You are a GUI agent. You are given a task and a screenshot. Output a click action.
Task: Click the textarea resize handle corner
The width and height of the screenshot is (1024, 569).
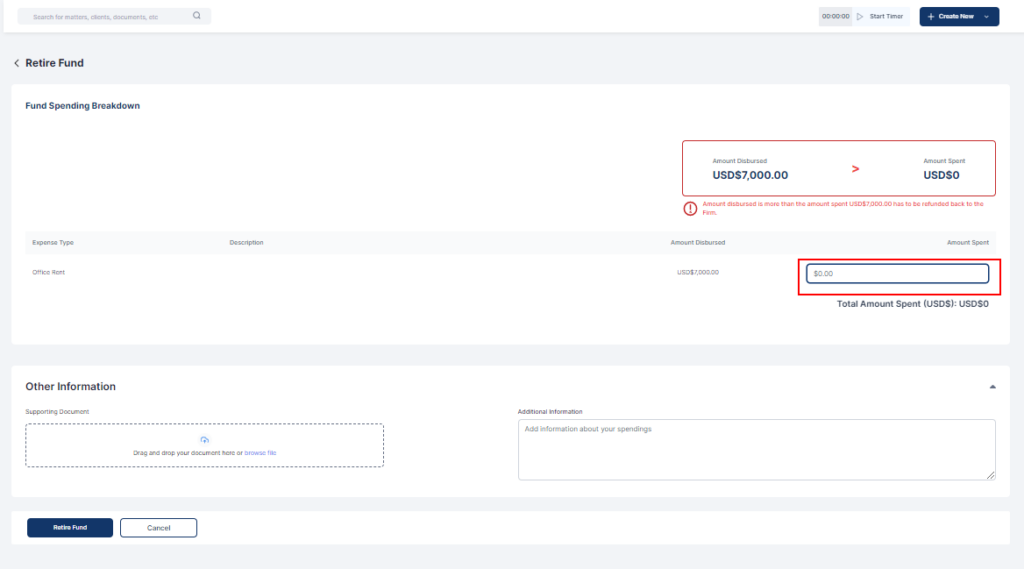click(991, 475)
